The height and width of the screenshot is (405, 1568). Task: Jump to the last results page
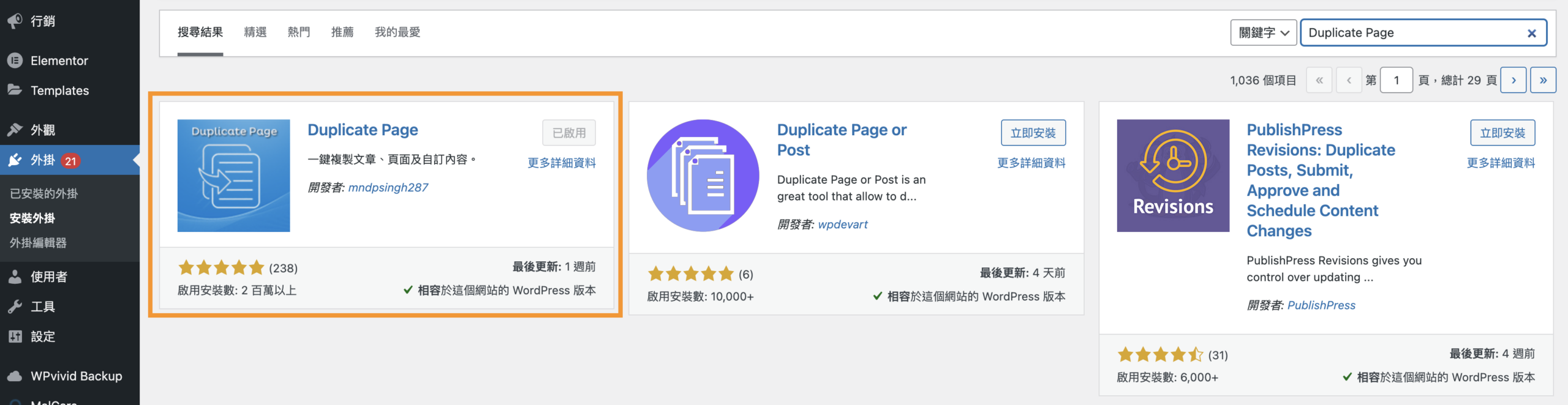pyautogui.click(x=1543, y=80)
